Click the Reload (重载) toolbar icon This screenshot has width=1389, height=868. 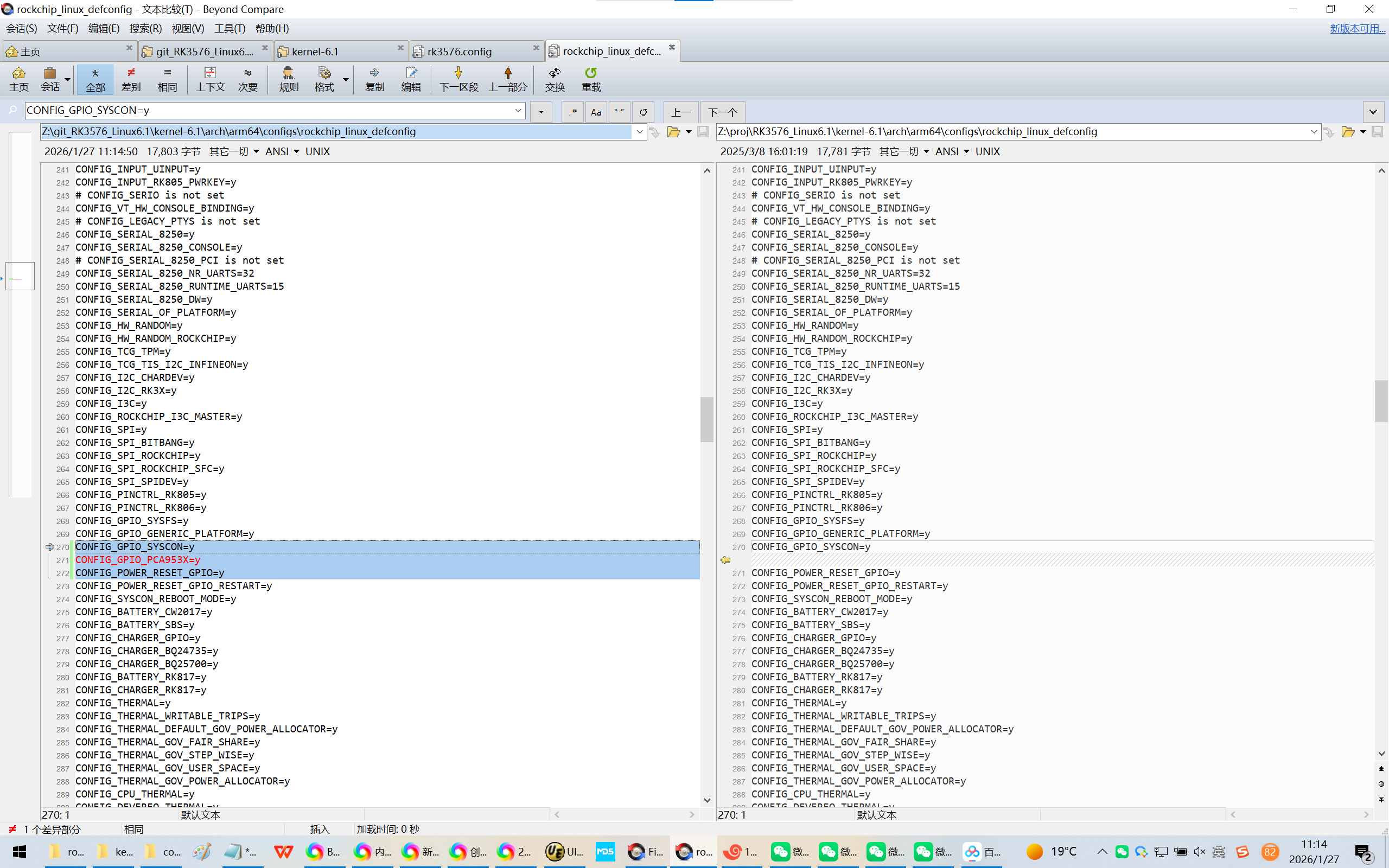pos(591,79)
